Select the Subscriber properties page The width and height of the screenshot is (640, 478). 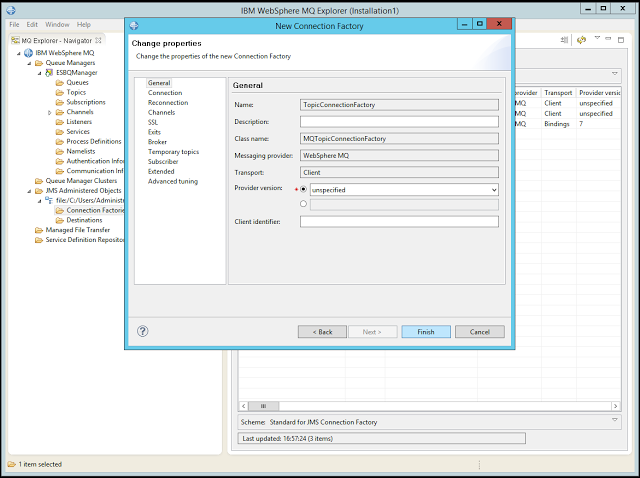tap(163, 161)
